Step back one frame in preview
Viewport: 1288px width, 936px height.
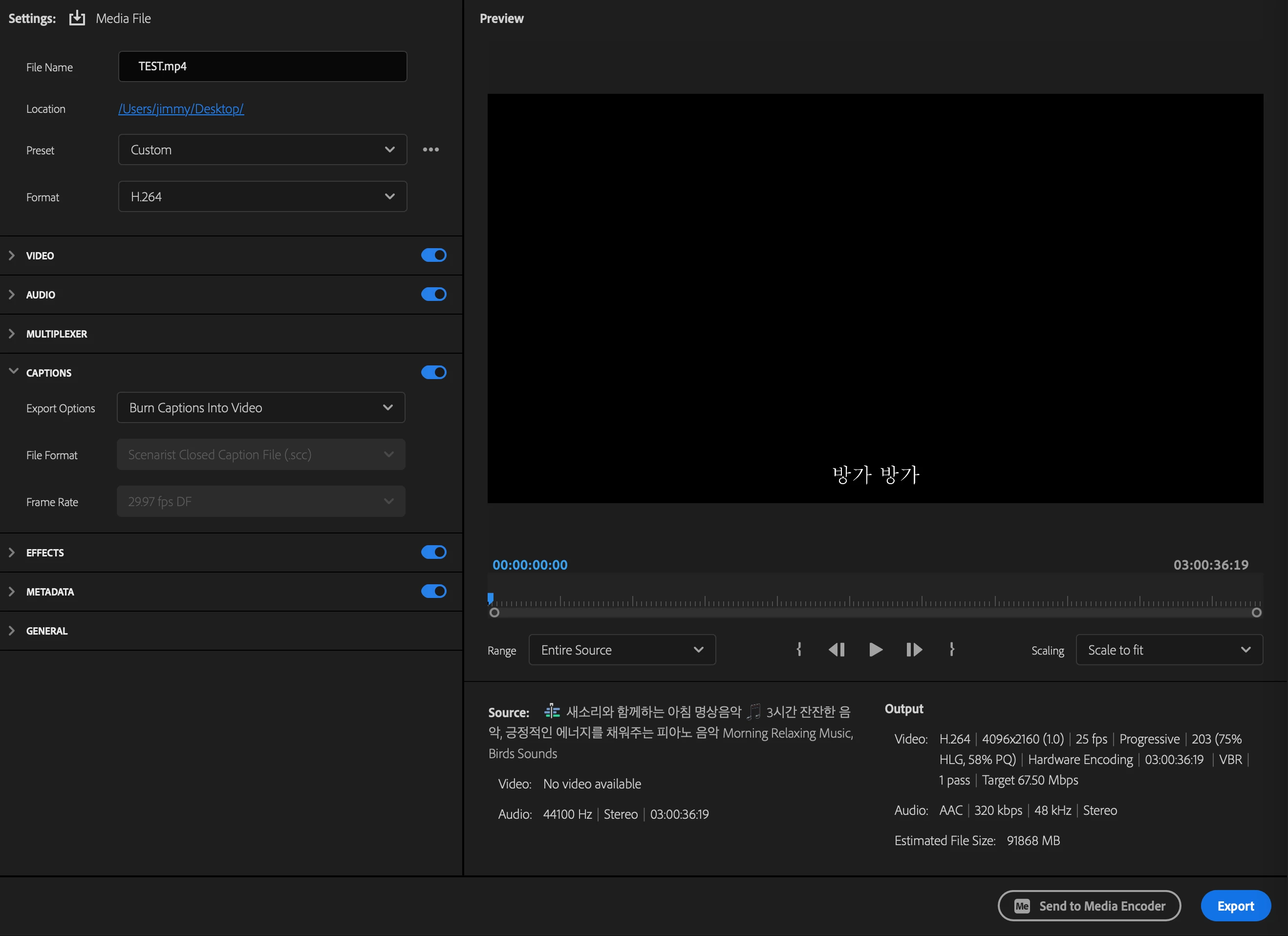click(x=837, y=649)
